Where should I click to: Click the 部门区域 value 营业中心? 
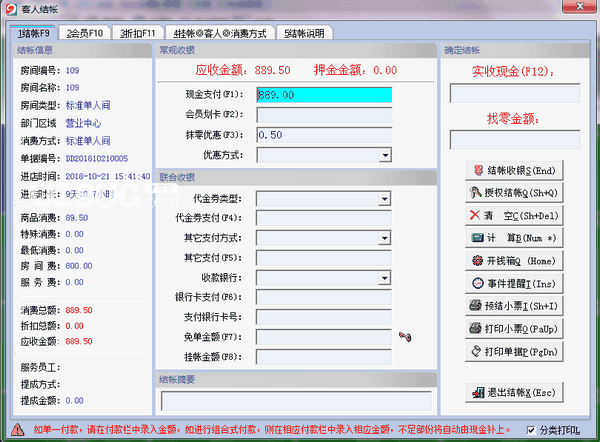coord(83,123)
